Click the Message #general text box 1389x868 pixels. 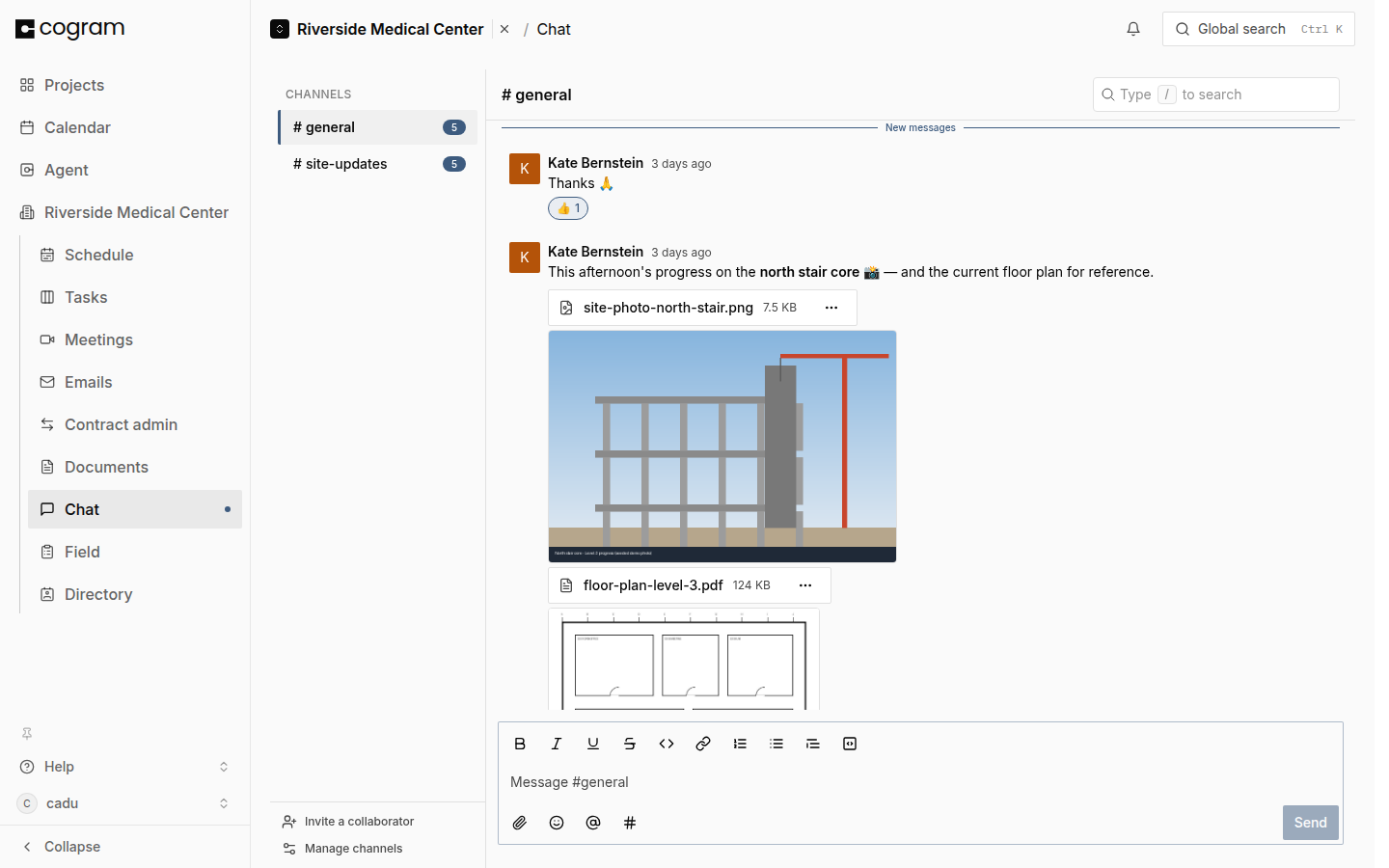pos(920,782)
